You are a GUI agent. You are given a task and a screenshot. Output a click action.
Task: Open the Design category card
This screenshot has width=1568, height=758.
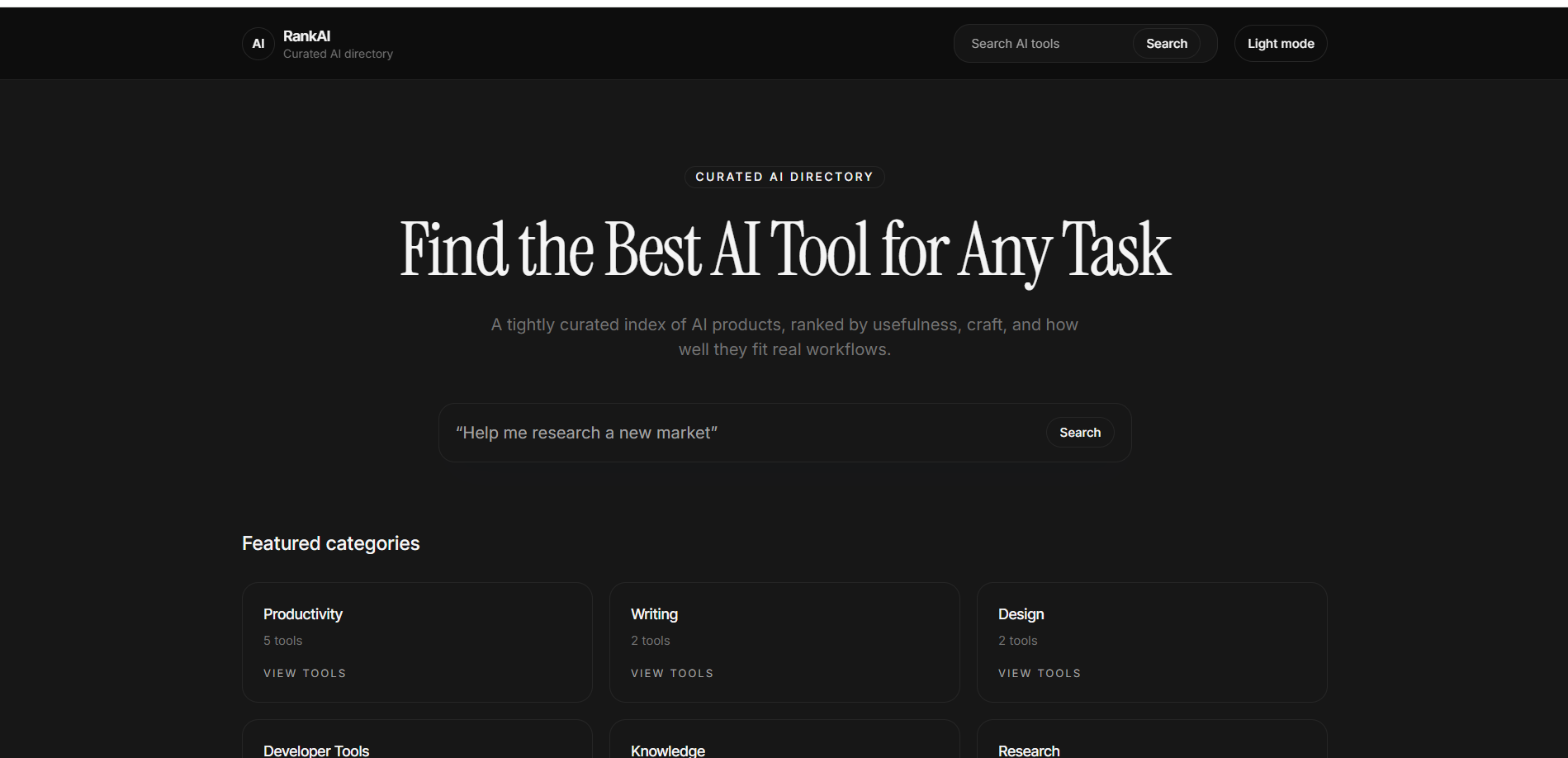point(1152,642)
